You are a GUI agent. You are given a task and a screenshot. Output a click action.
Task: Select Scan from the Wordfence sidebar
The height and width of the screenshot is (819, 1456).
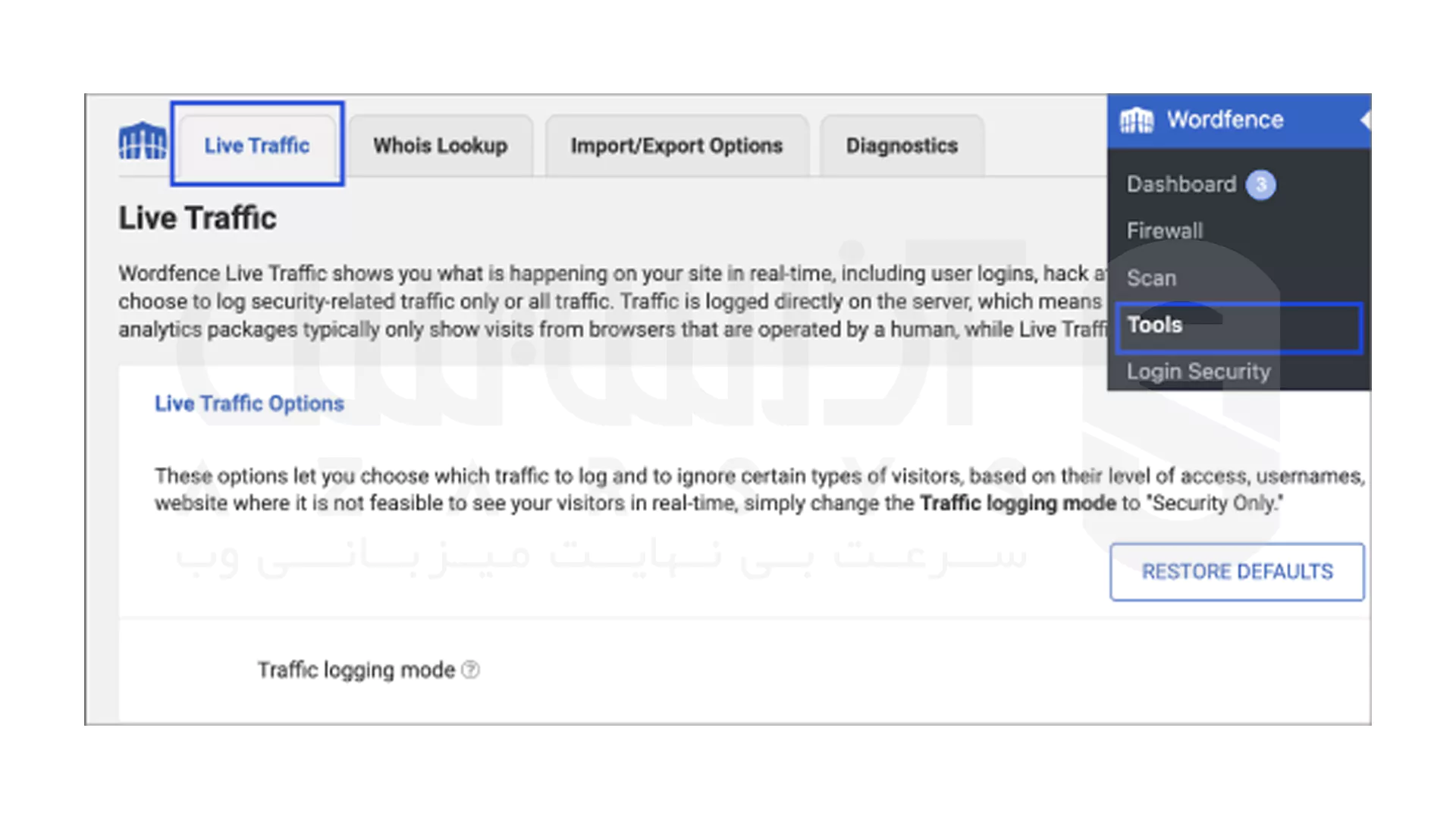tap(1151, 278)
